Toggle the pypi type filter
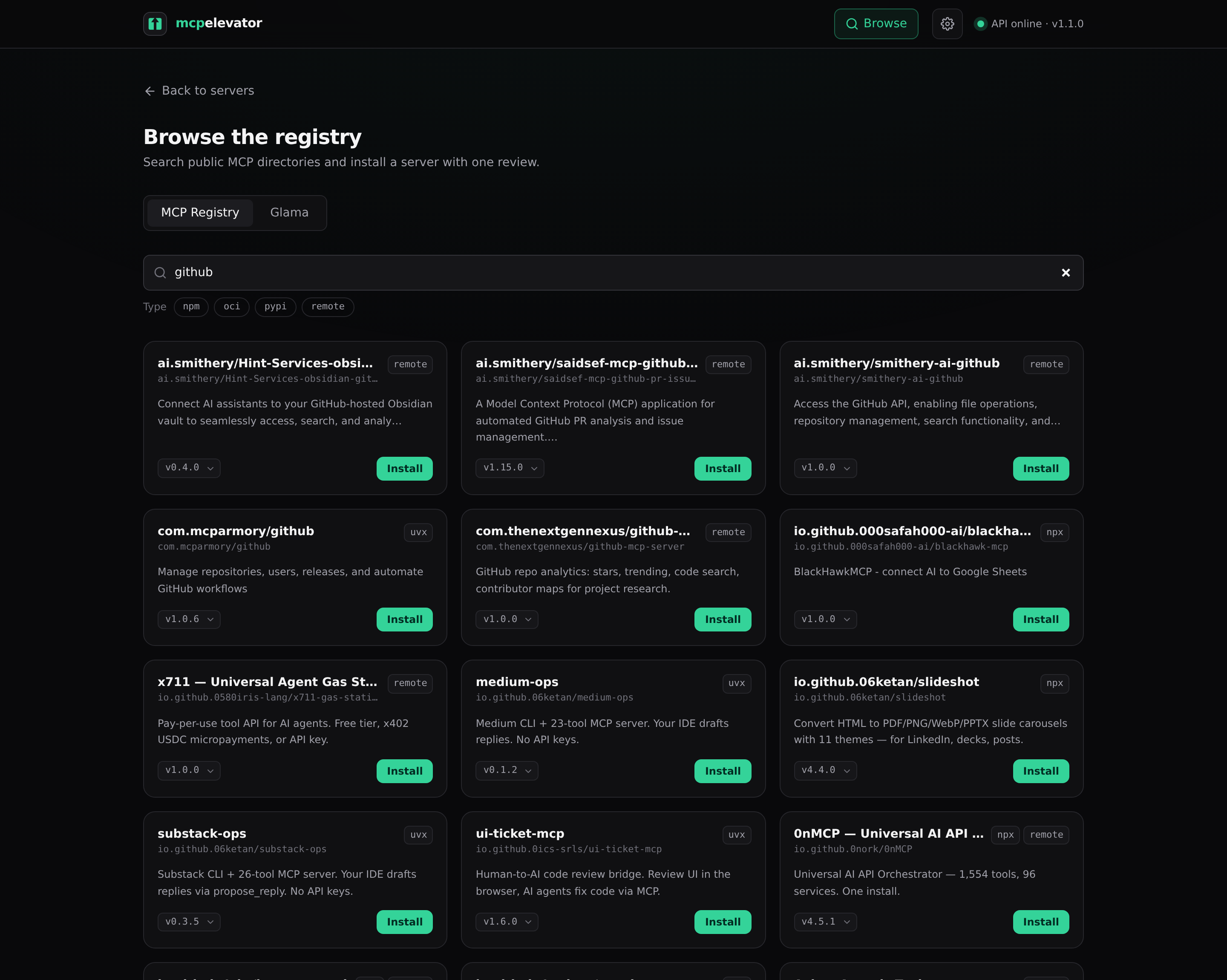 pos(276,307)
